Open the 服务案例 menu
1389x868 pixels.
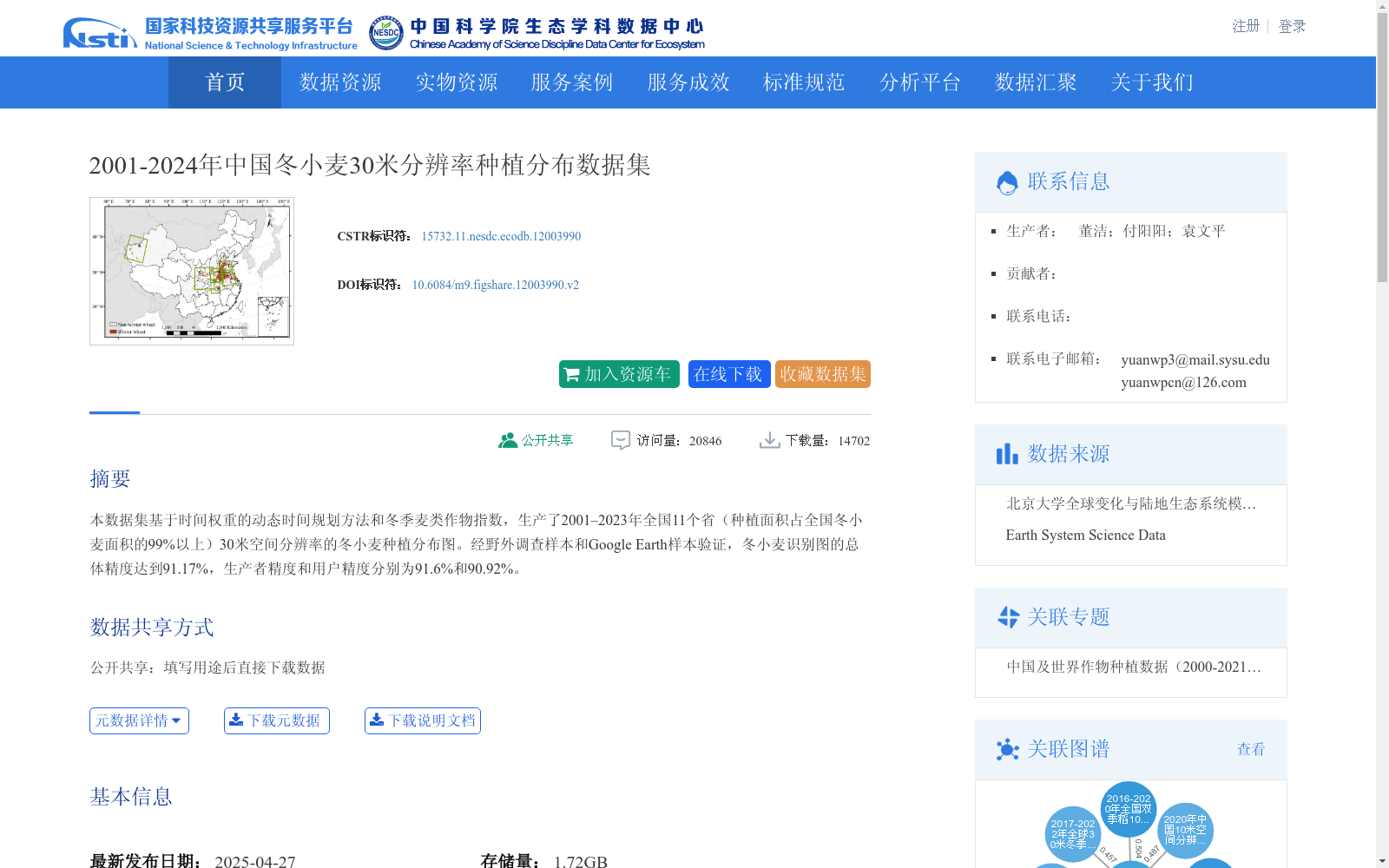point(572,82)
